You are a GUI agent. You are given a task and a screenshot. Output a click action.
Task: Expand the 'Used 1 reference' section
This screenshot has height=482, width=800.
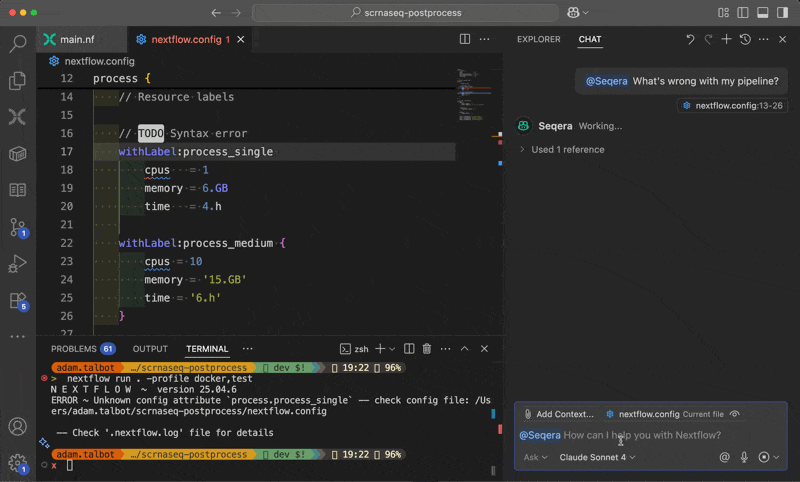click(x=567, y=150)
